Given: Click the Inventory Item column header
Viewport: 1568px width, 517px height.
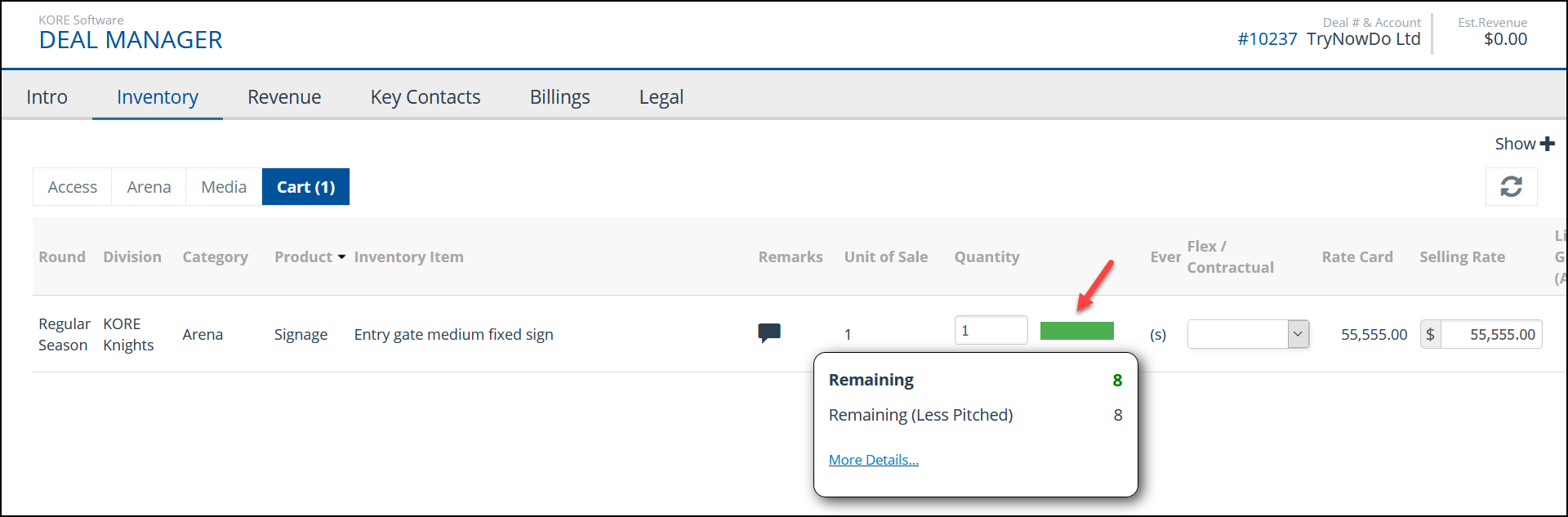Looking at the screenshot, I should pyautogui.click(x=409, y=257).
